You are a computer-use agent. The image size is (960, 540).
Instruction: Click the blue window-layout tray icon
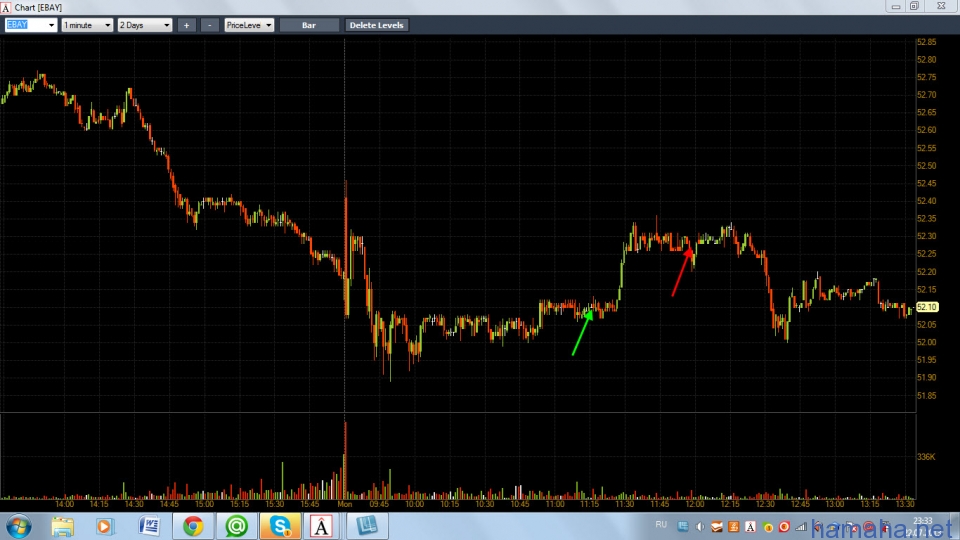(683, 527)
